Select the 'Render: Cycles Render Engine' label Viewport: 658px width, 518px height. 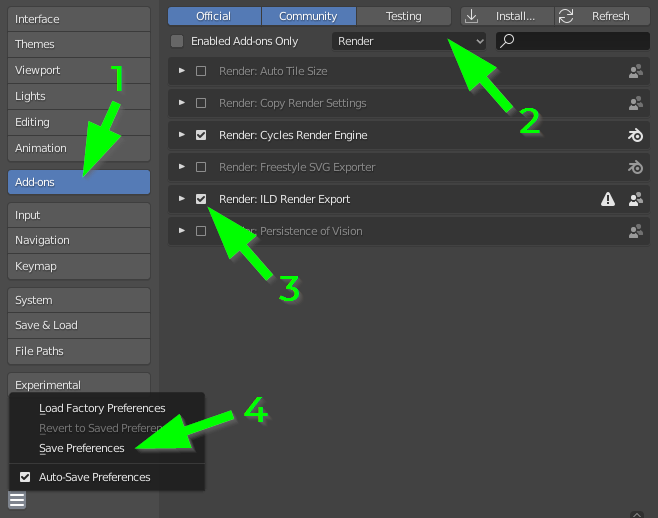(293, 135)
